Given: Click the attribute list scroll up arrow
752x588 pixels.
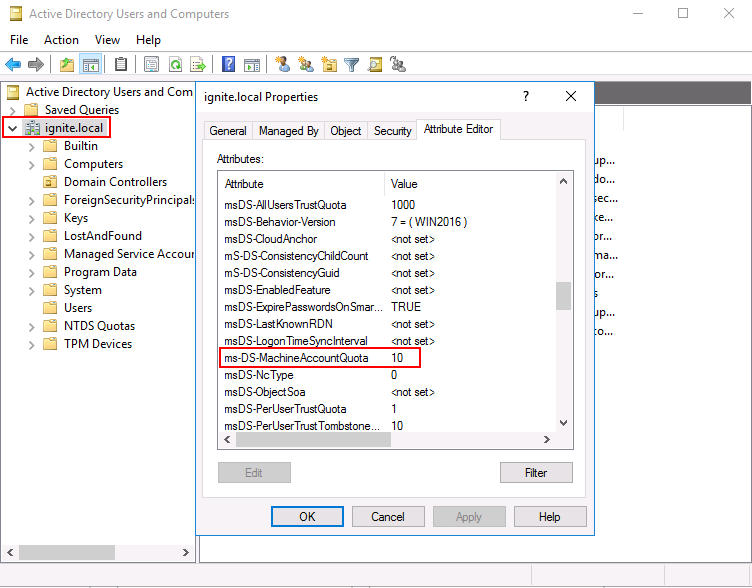Looking at the screenshot, I should coord(564,181).
